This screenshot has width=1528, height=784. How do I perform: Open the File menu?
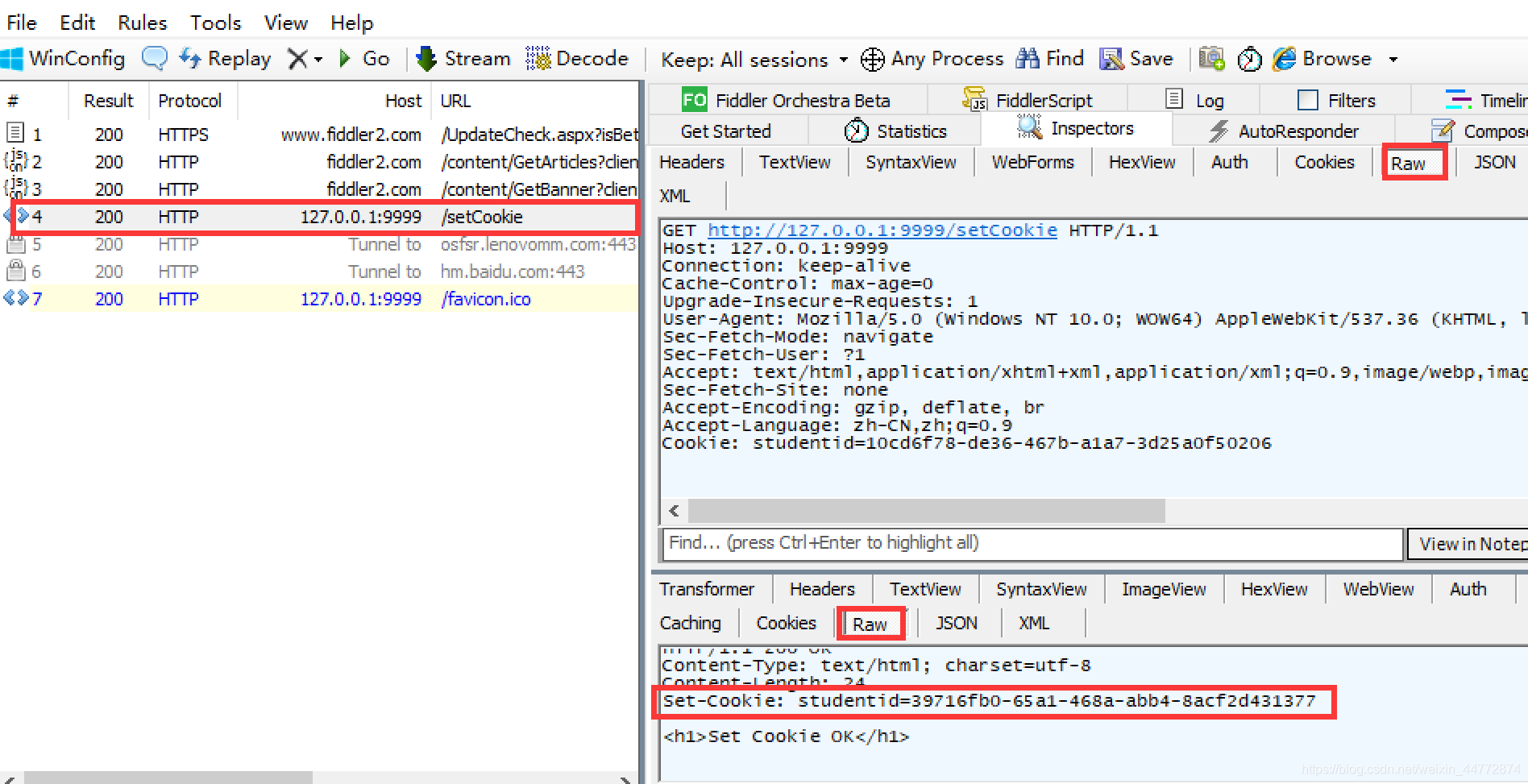(x=22, y=23)
